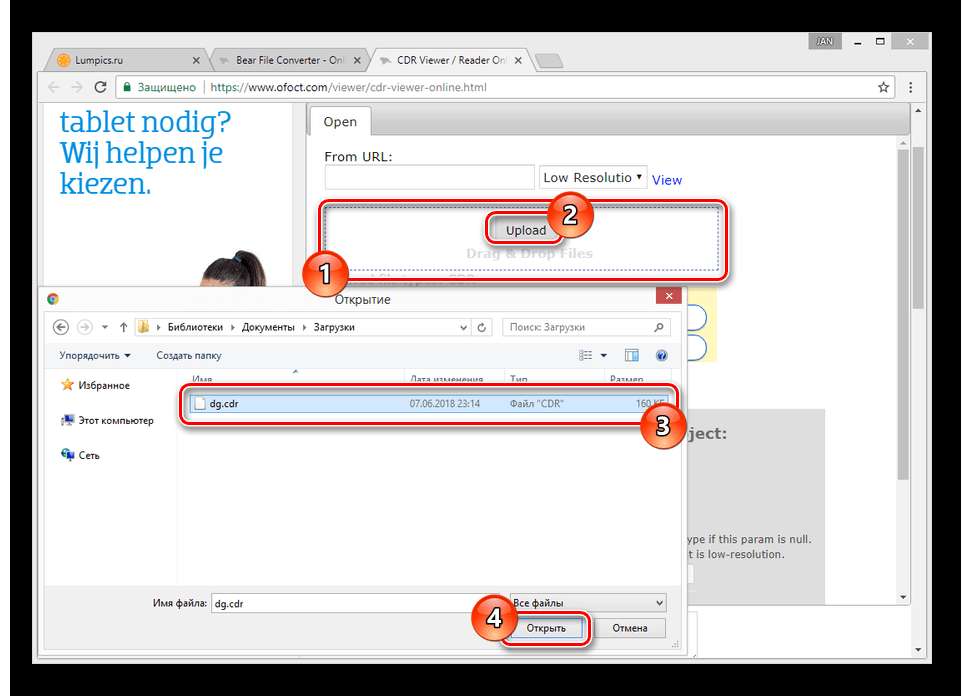The width and height of the screenshot is (964, 696).
Task: Click the browser reload icon
Action: [101, 87]
